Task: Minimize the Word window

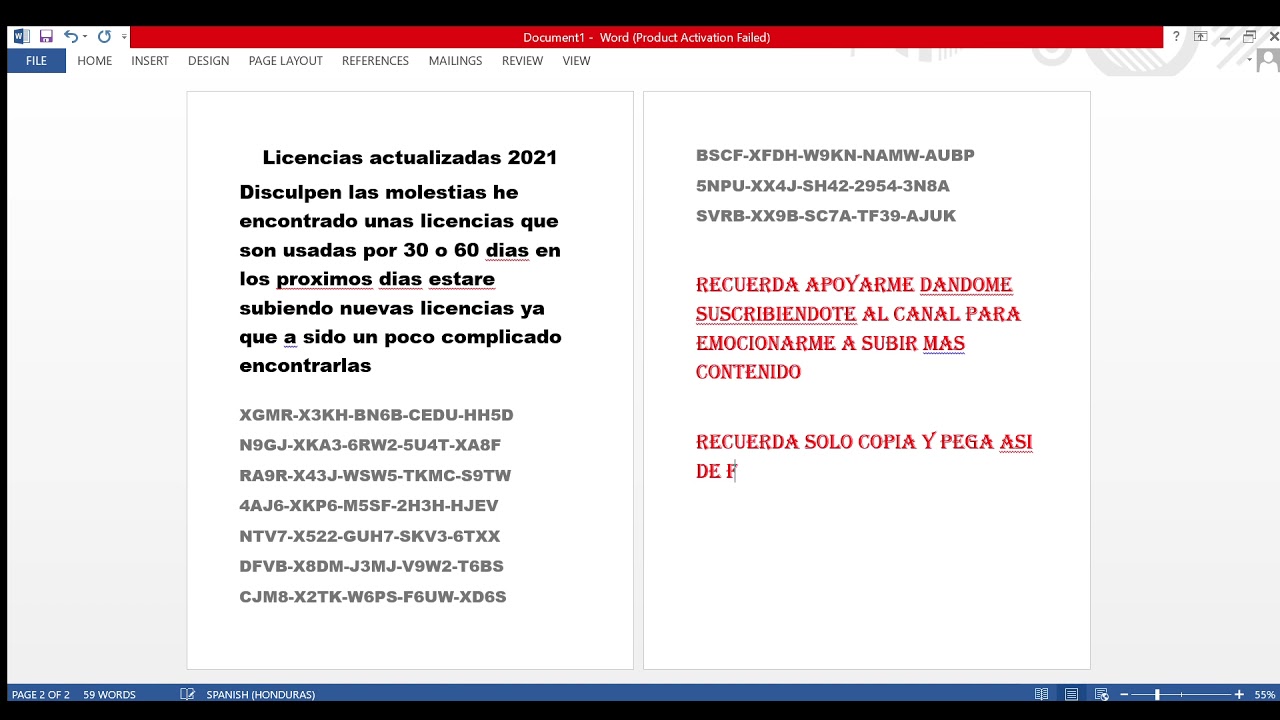Action: pyautogui.click(x=1225, y=37)
